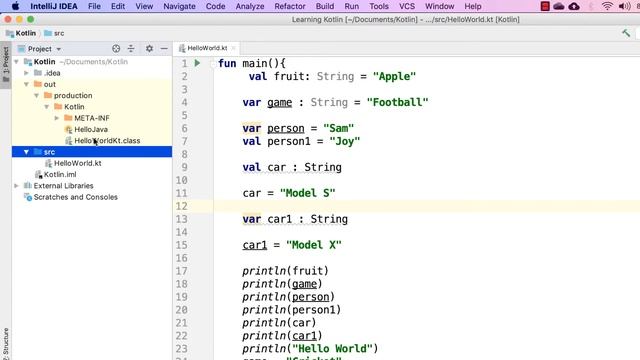
Task: Open the IntelliJ IDEA application menu
Action: [53, 6]
